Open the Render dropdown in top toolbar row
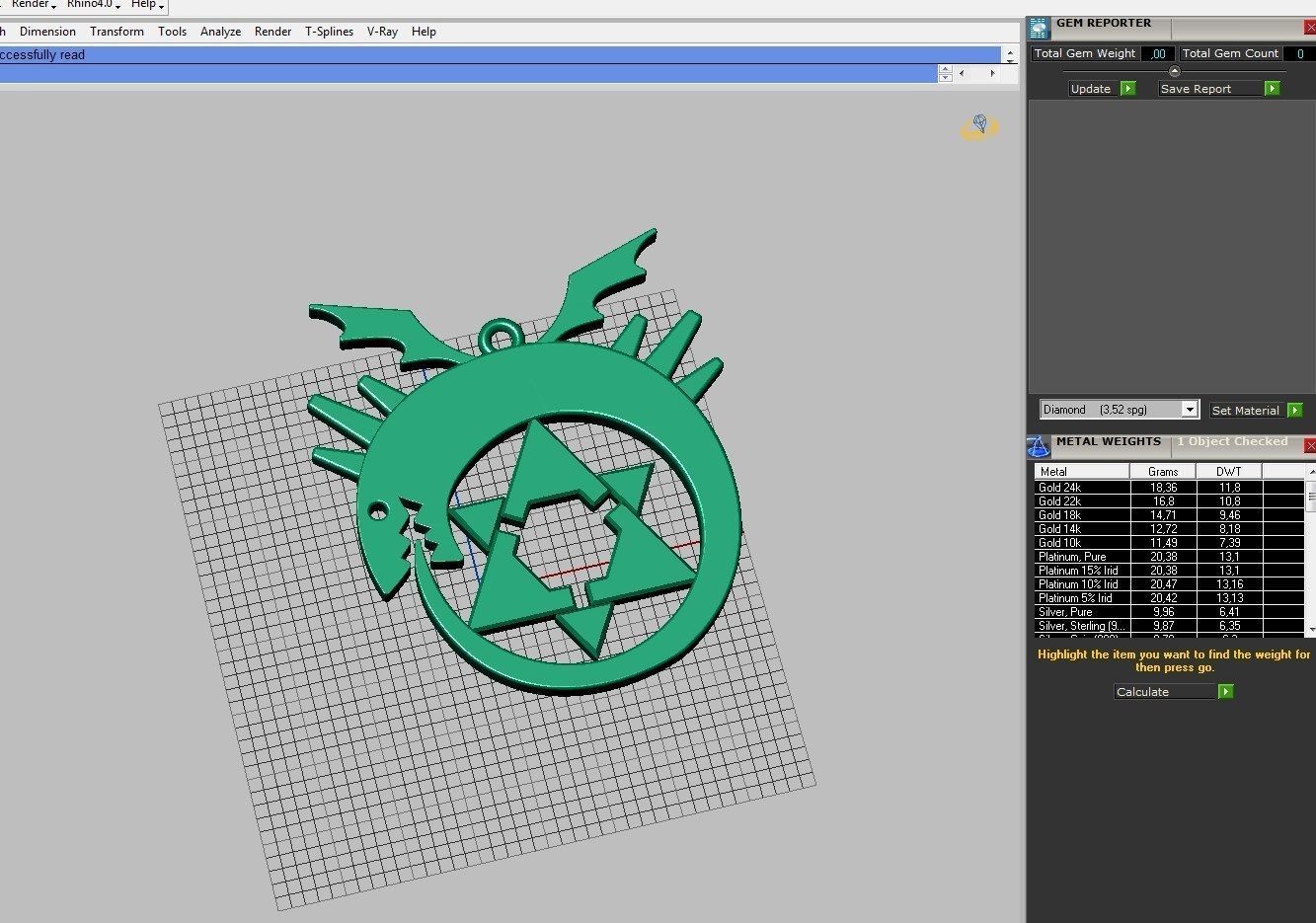 coord(33,5)
